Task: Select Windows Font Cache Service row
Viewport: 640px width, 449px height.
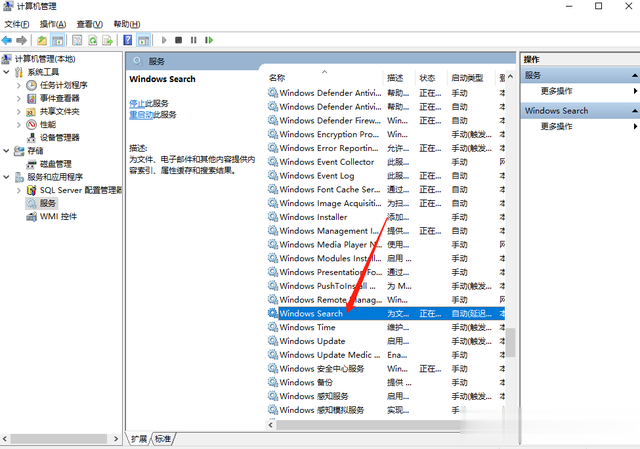Action: (x=386, y=189)
